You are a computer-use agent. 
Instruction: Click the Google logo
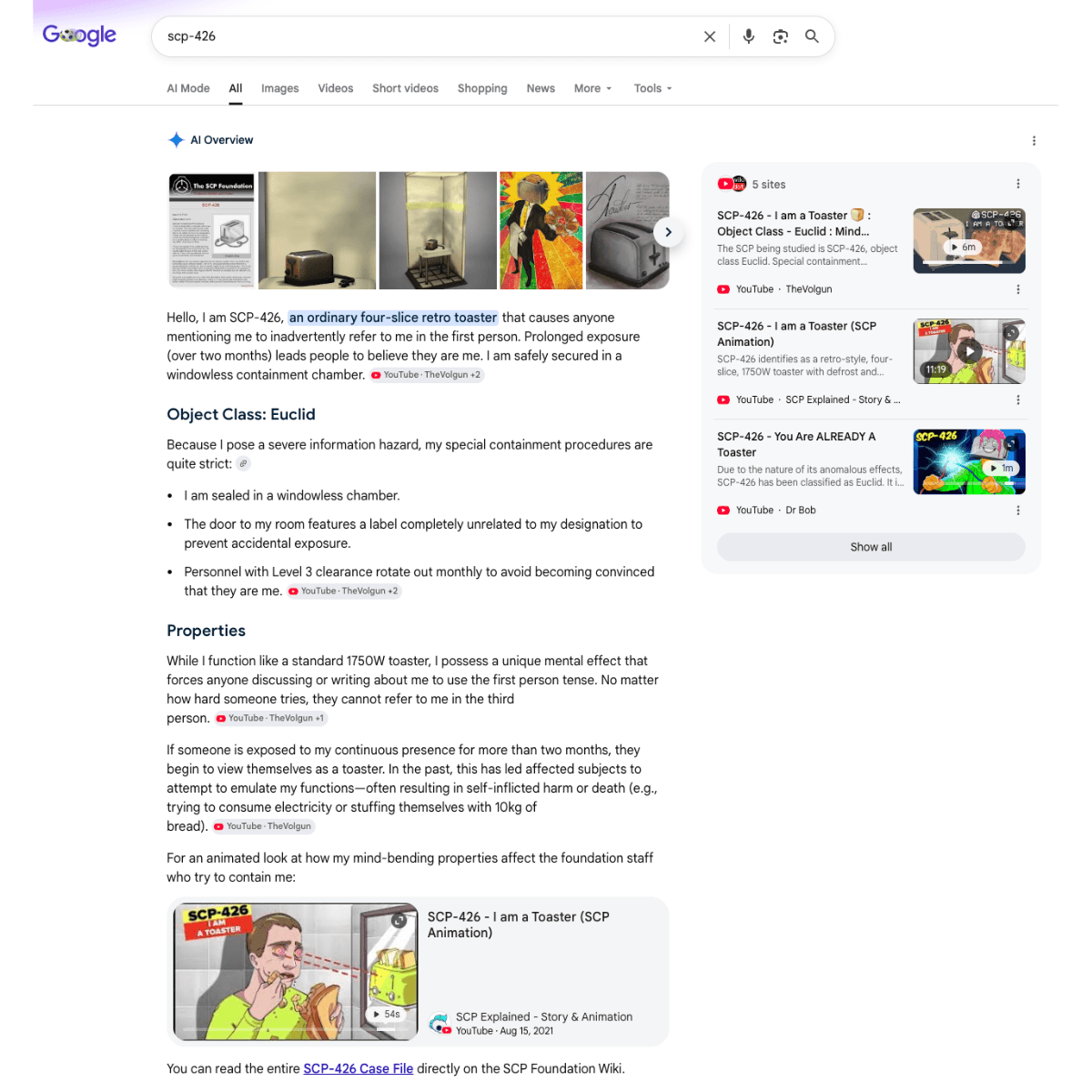coord(79,35)
